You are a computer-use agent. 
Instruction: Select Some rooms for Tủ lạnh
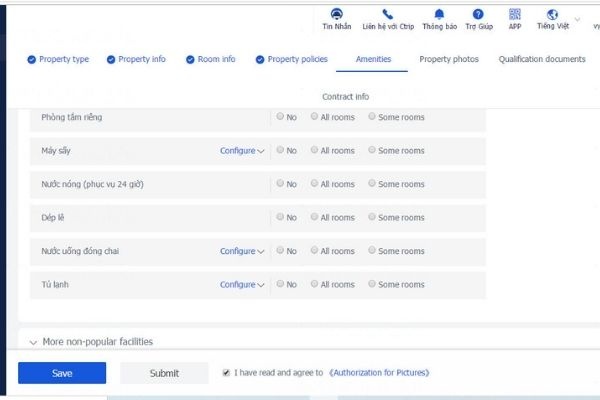click(372, 284)
